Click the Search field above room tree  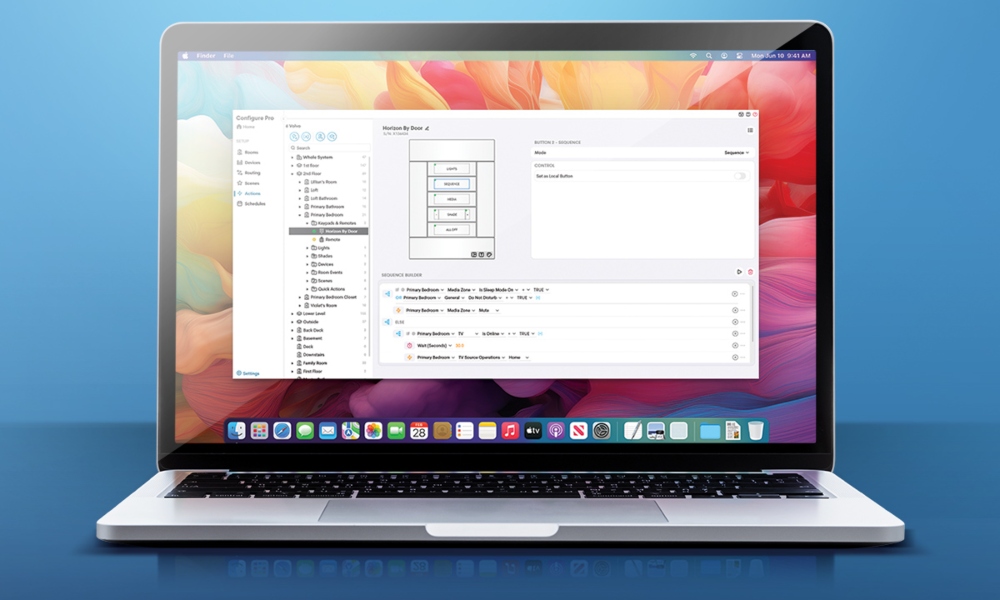point(328,148)
